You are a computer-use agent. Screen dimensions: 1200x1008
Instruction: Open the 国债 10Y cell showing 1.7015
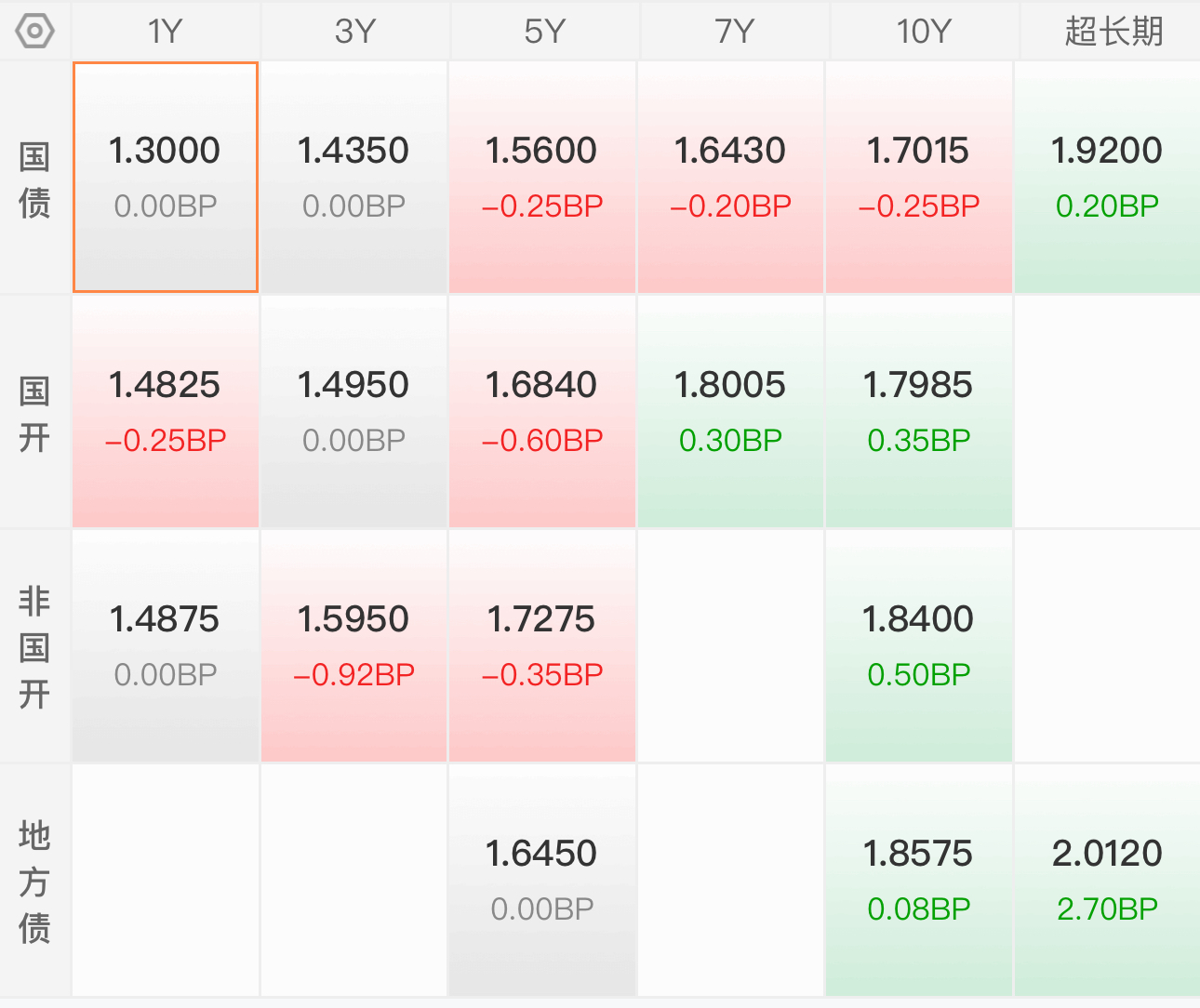(919, 178)
